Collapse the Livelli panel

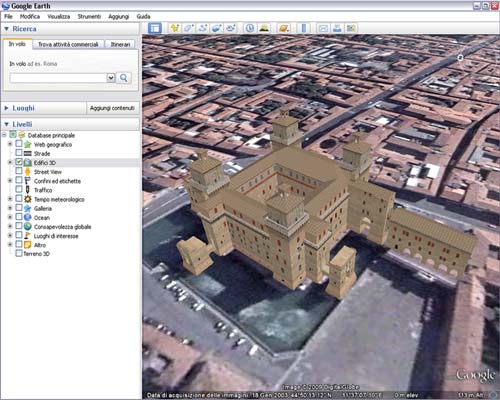[6, 124]
